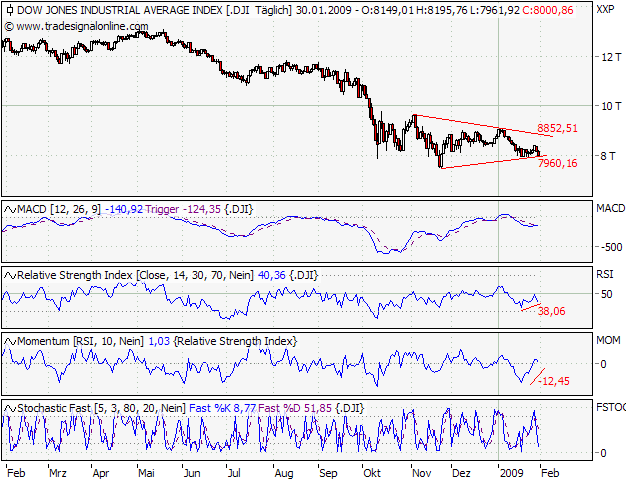
Task: Click the candlestick icon before DOW JONES title
Action: point(10,10)
